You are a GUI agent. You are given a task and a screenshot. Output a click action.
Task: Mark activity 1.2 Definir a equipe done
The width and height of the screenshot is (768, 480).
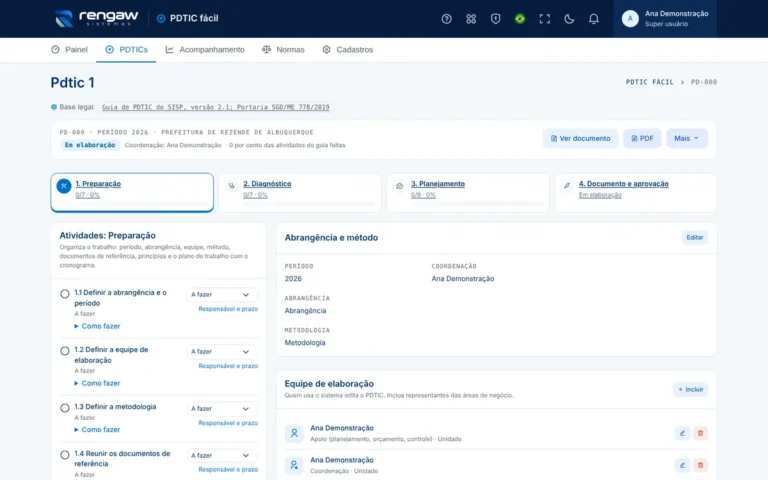(65, 351)
